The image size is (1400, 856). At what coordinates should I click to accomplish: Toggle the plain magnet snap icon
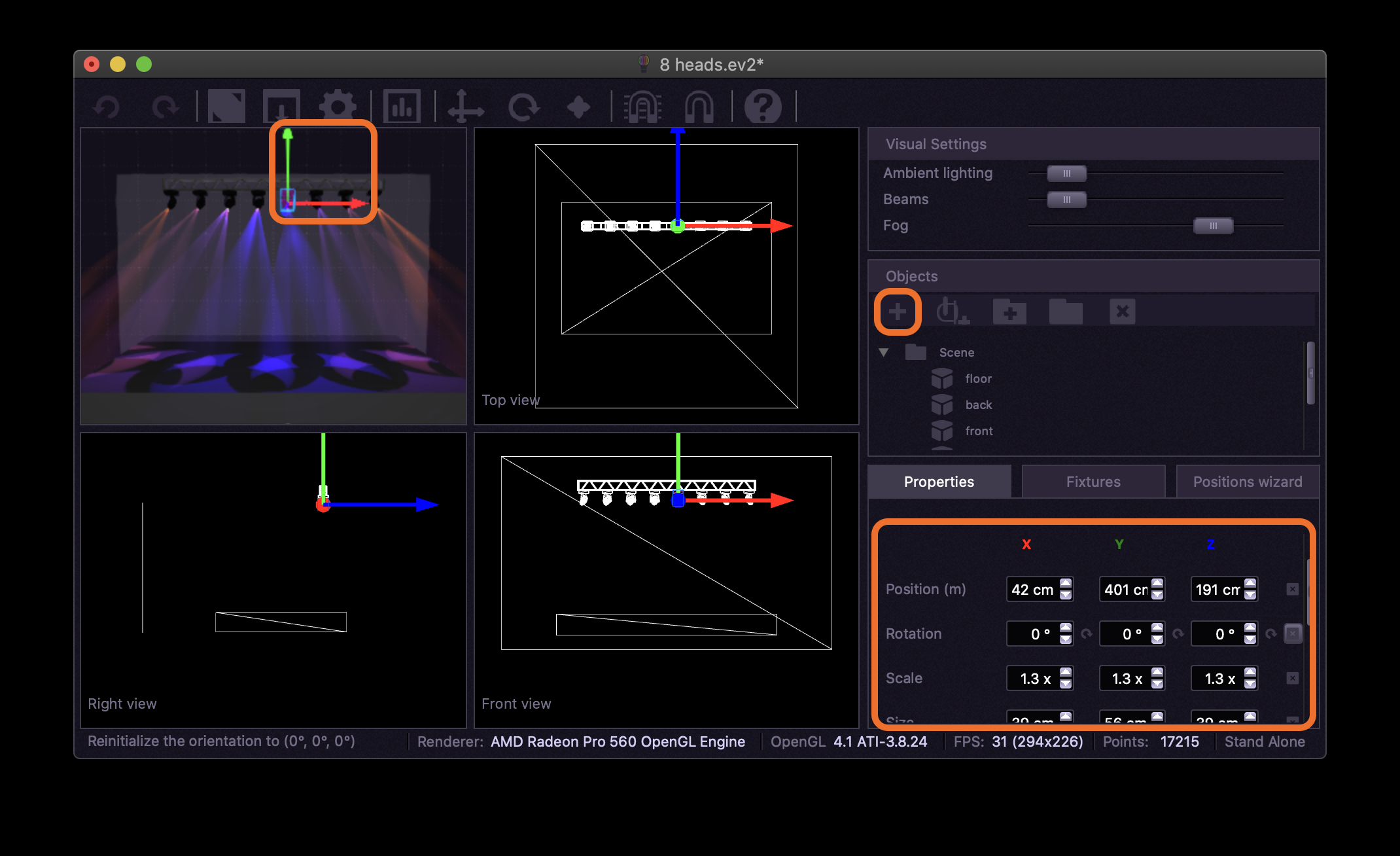click(699, 106)
